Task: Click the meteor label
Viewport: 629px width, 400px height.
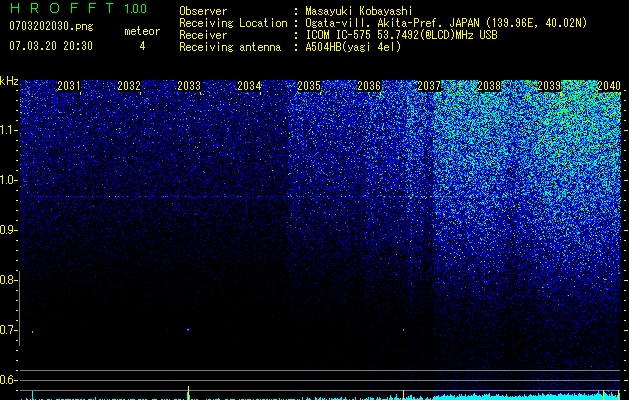Action: (142, 31)
